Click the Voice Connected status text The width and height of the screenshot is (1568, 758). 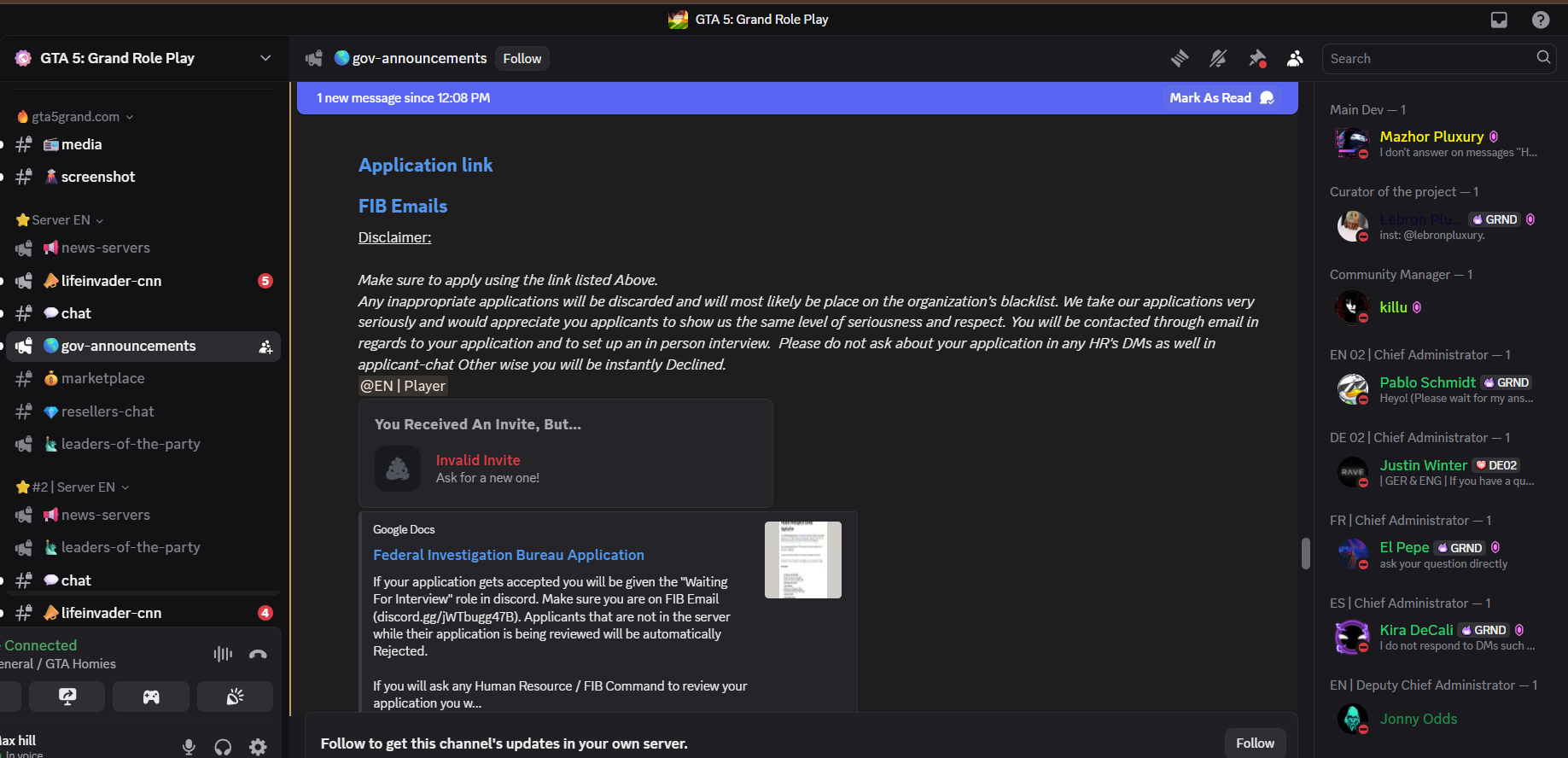pyautogui.click(x=40, y=645)
